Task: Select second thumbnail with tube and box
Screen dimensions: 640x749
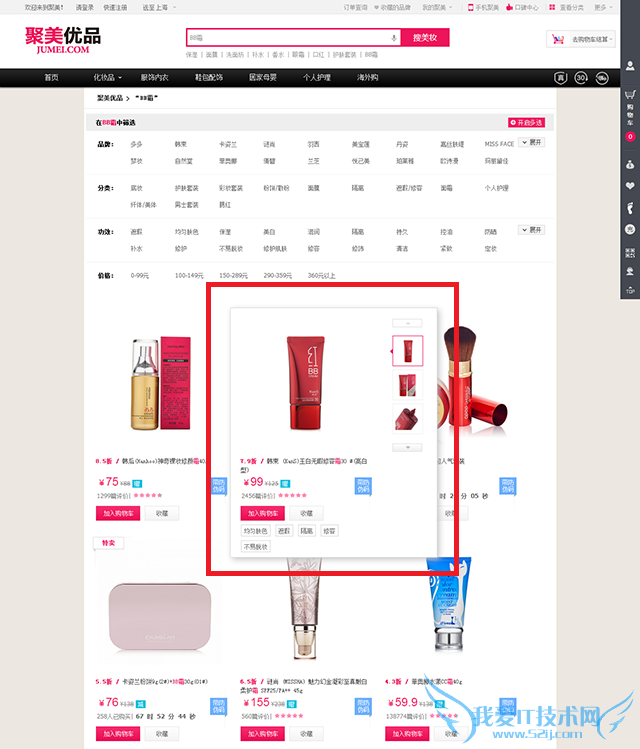Action: coord(407,385)
